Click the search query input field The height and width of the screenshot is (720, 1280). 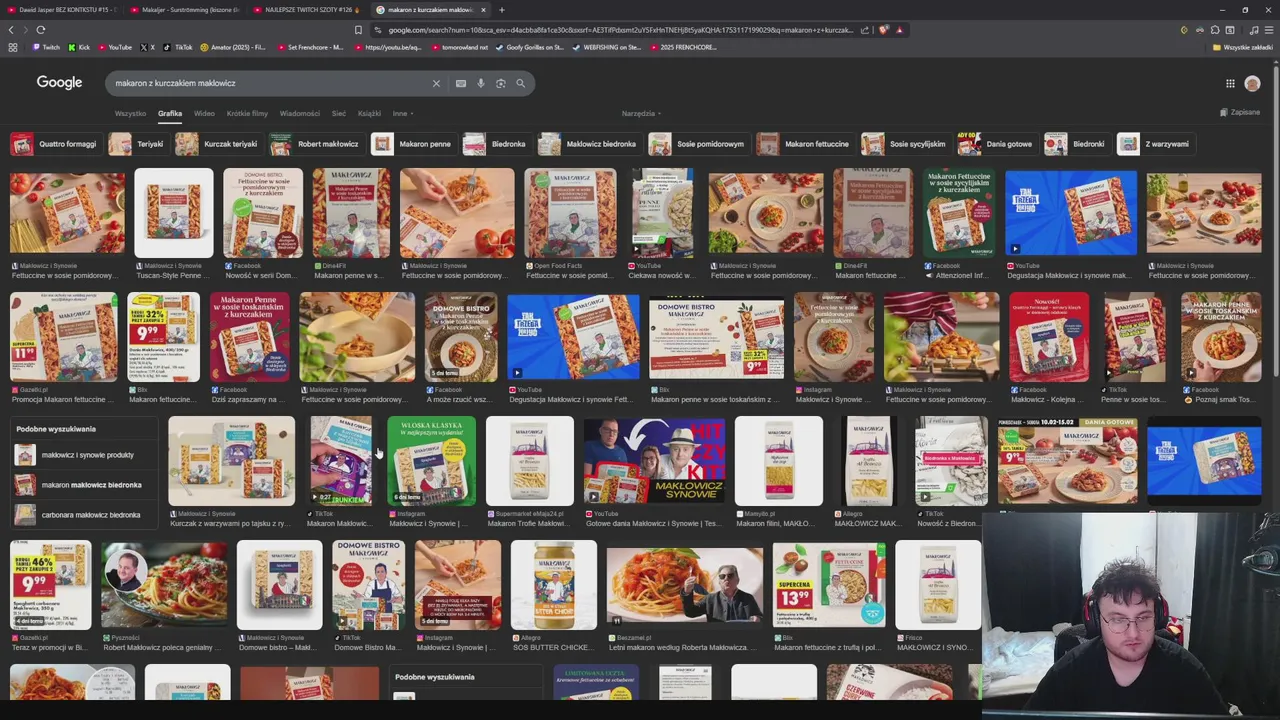(x=270, y=83)
